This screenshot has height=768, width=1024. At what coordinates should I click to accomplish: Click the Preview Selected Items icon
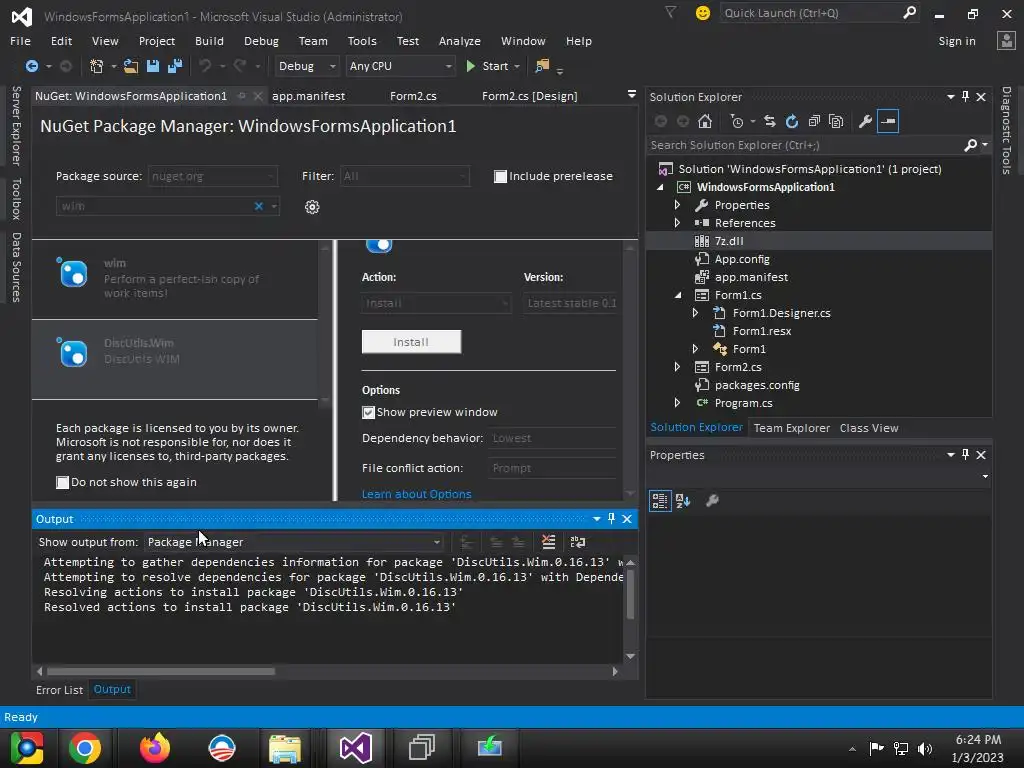tap(888, 121)
